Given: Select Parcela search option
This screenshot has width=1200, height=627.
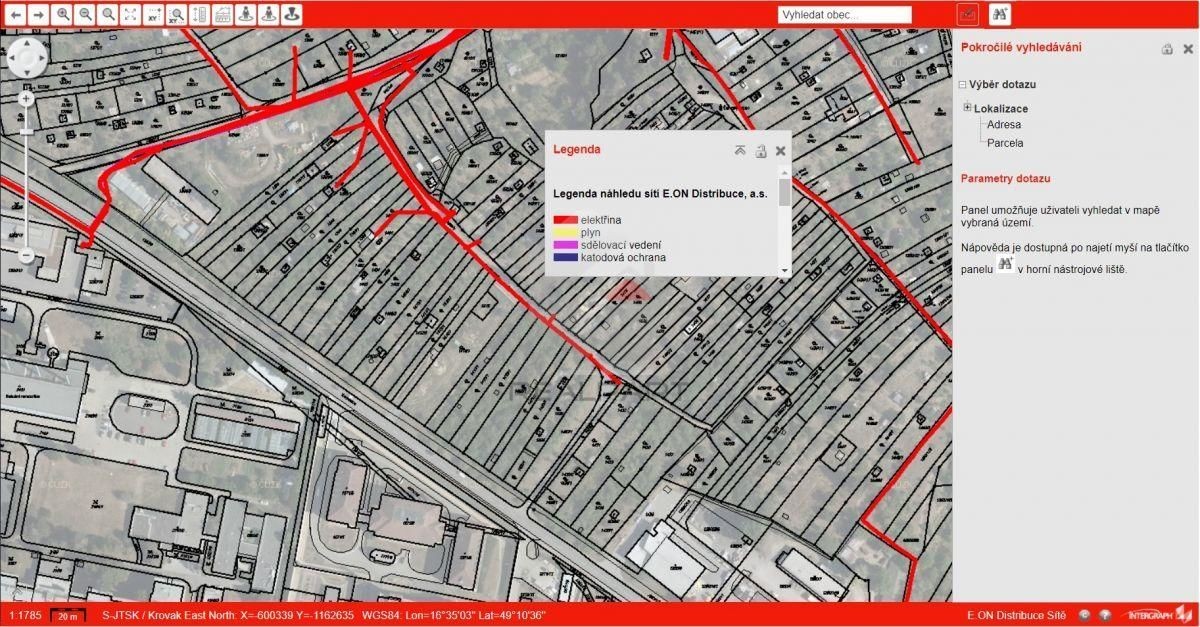Looking at the screenshot, I should coord(1004,143).
